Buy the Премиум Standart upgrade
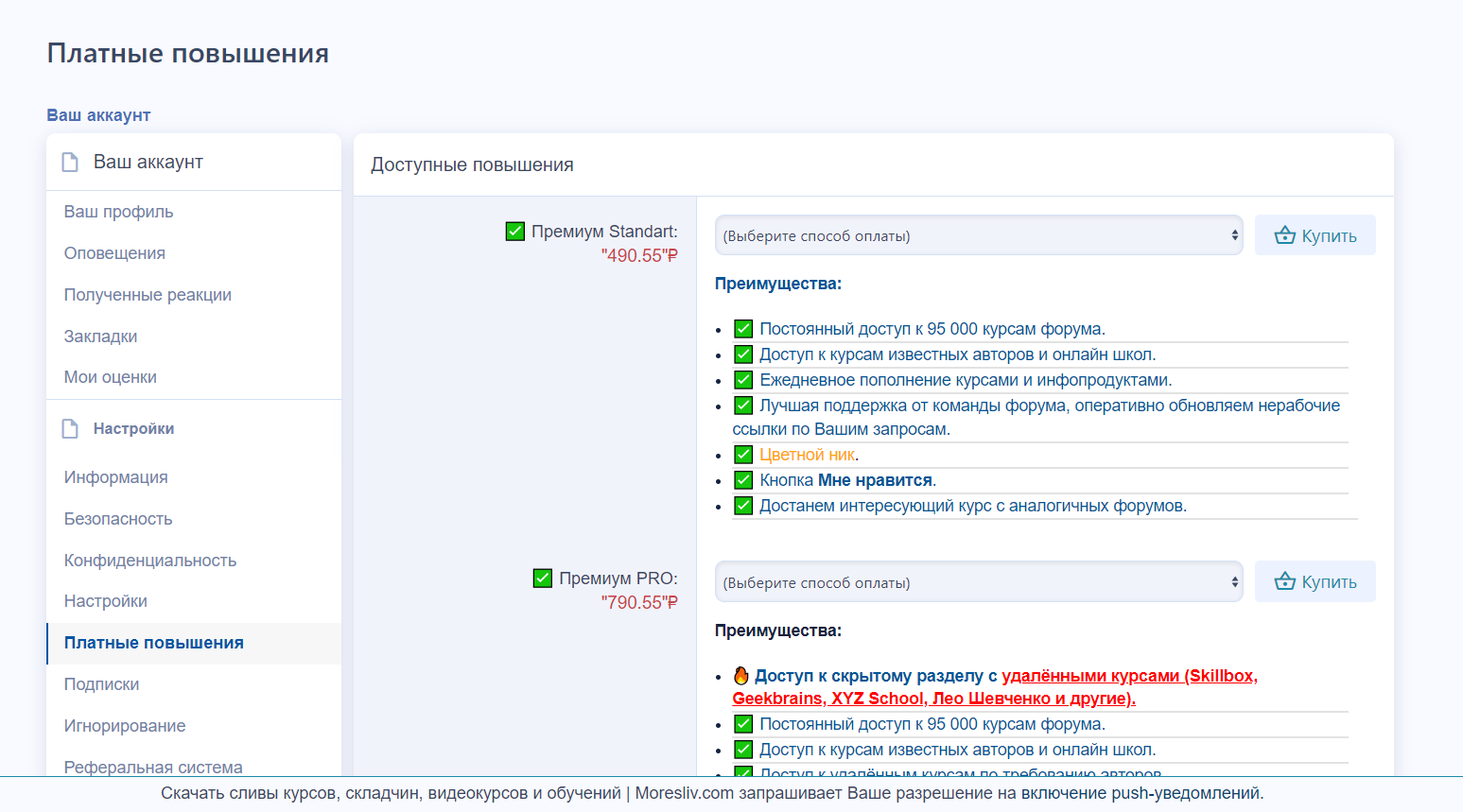1463x812 pixels. click(x=1315, y=235)
